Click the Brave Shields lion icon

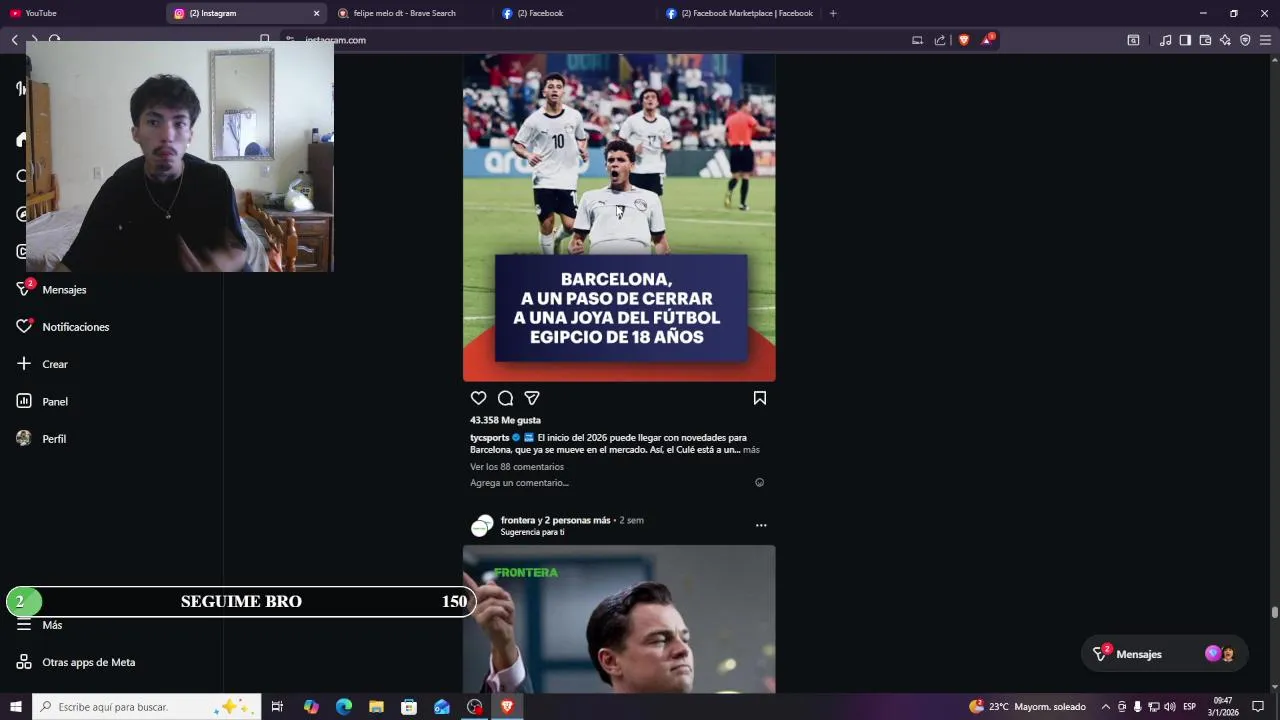point(964,40)
